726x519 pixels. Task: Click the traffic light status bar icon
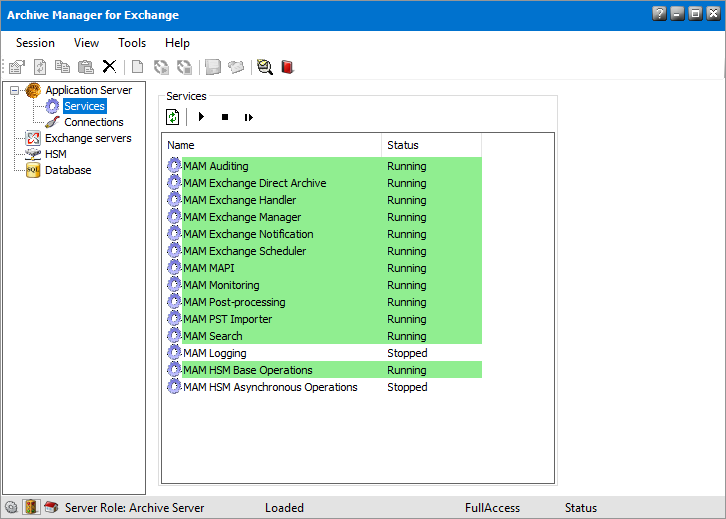pos(31,507)
